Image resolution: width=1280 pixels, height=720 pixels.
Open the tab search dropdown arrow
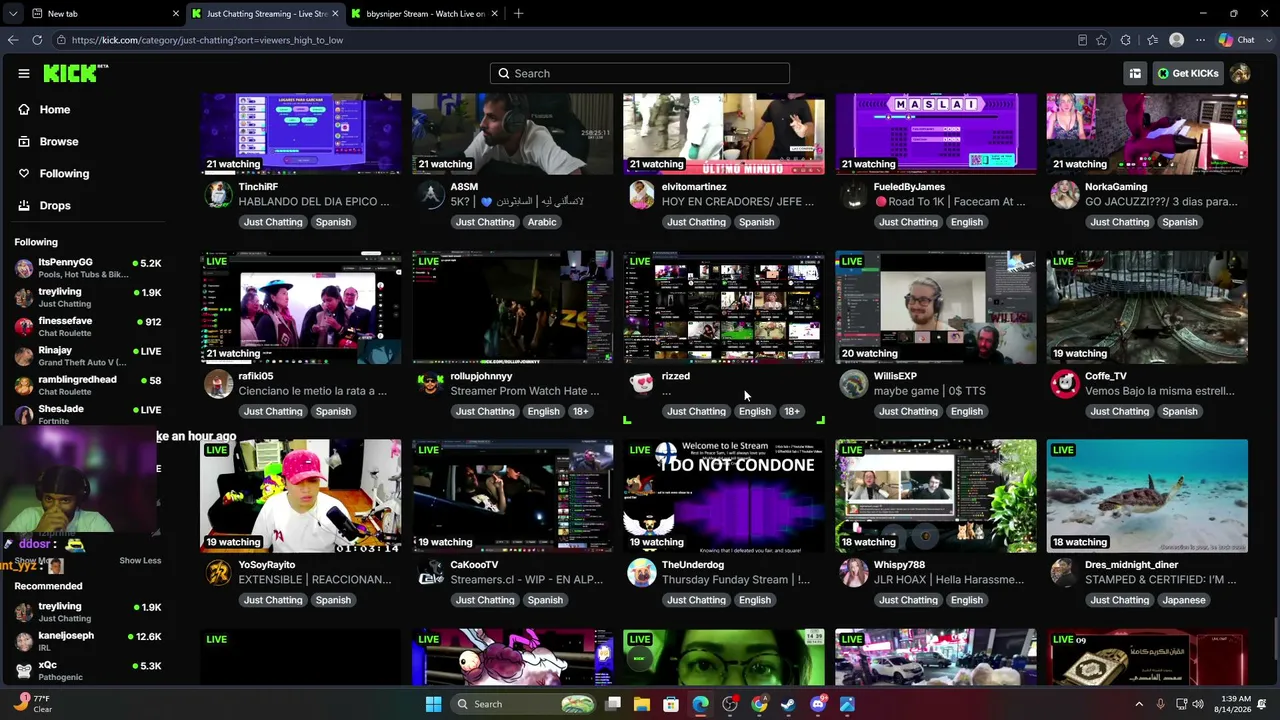tap(13, 13)
